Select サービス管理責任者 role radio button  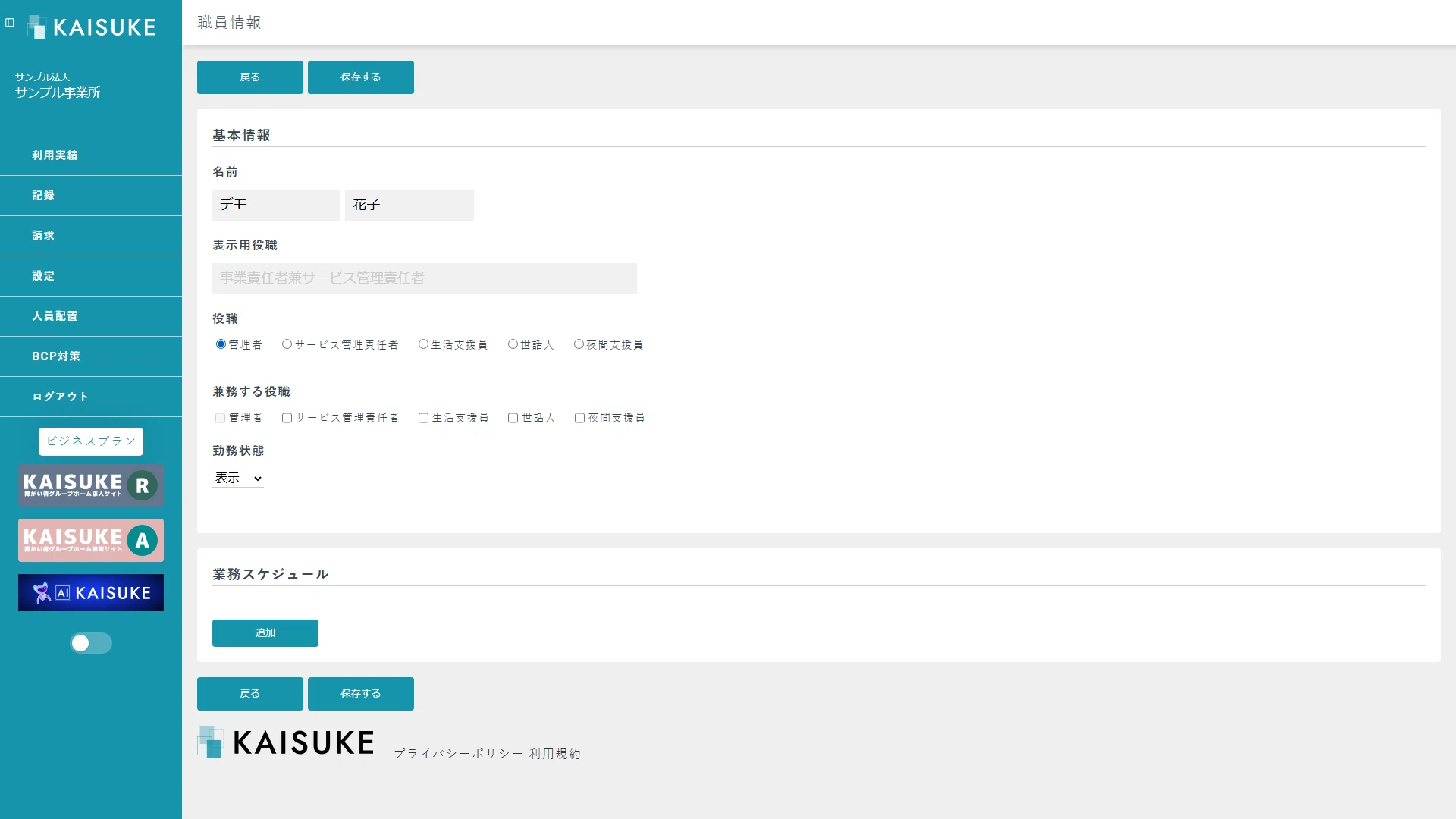point(287,344)
